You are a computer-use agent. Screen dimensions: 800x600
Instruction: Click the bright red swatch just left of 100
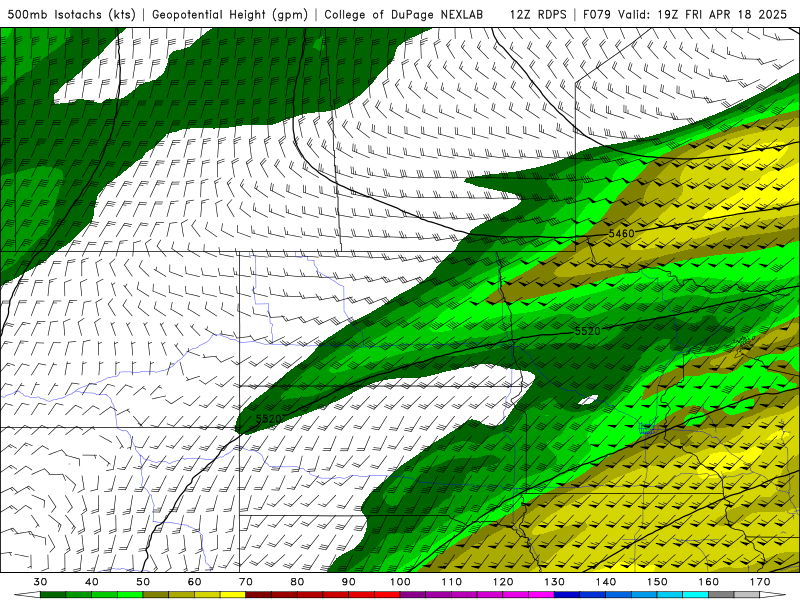coord(387,595)
